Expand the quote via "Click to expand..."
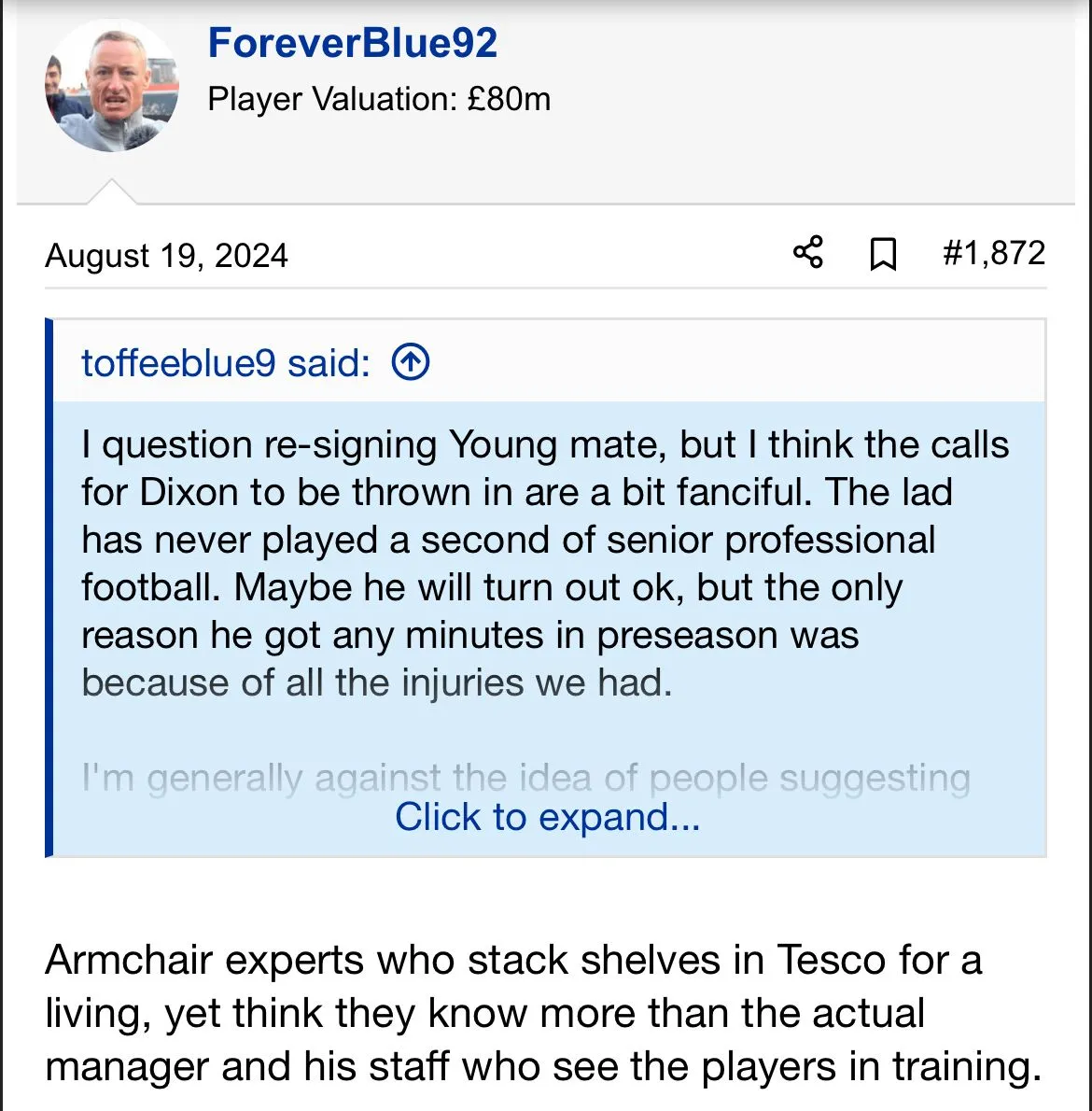 (x=547, y=817)
